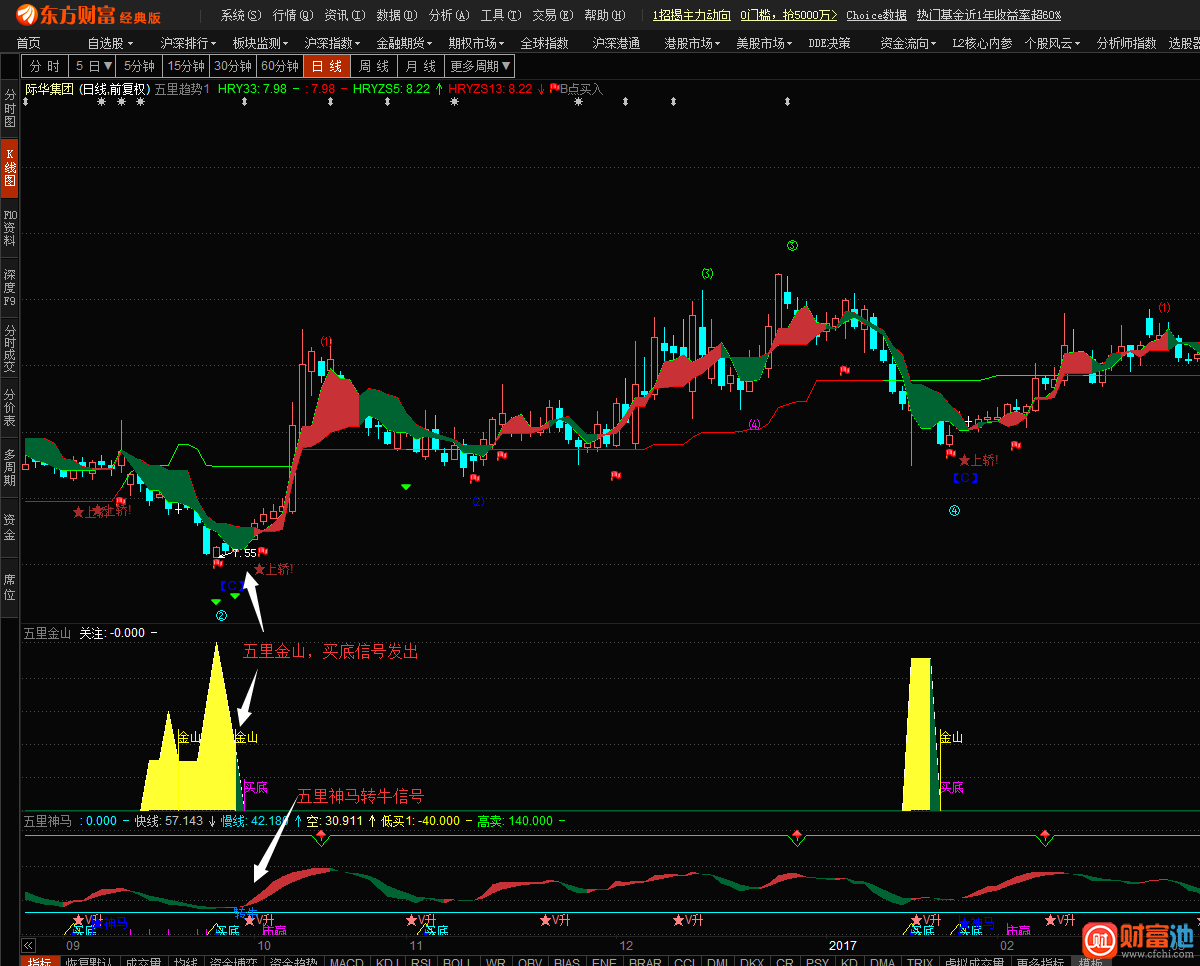1200x966 pixels.
Task: Switch to 分时 period tab
Action: [45, 66]
